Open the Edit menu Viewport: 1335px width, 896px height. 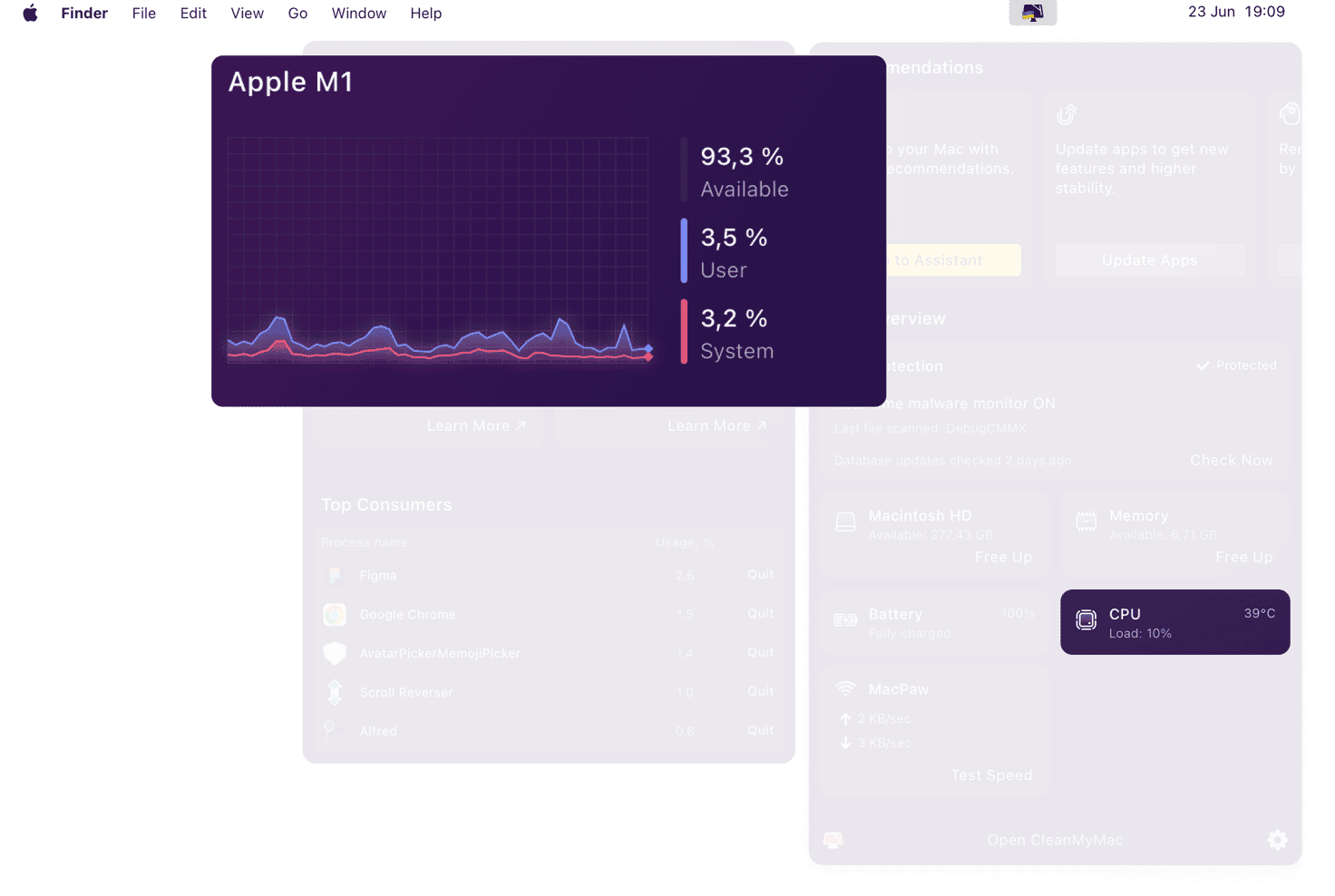(193, 13)
